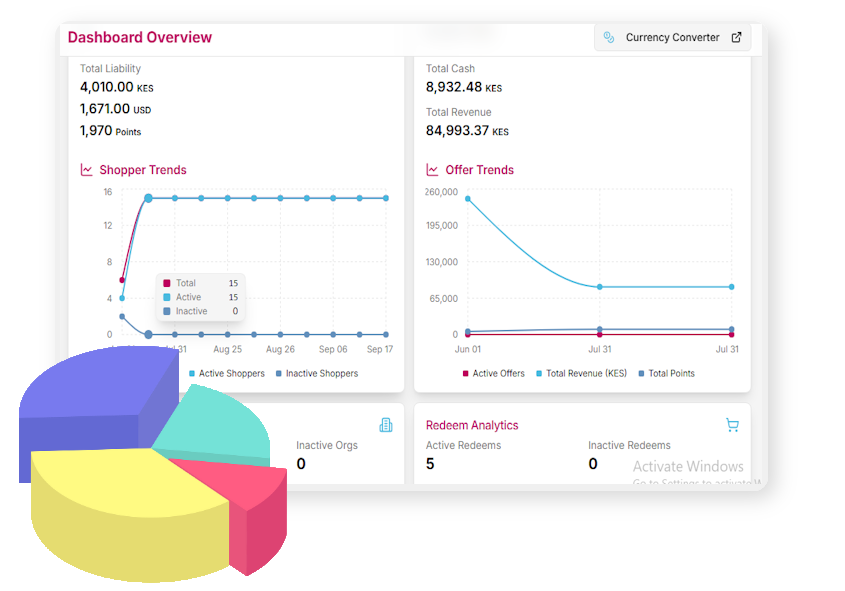Click the line chart icon beside Shopper Trends
The width and height of the screenshot is (845, 591).
coord(87,170)
